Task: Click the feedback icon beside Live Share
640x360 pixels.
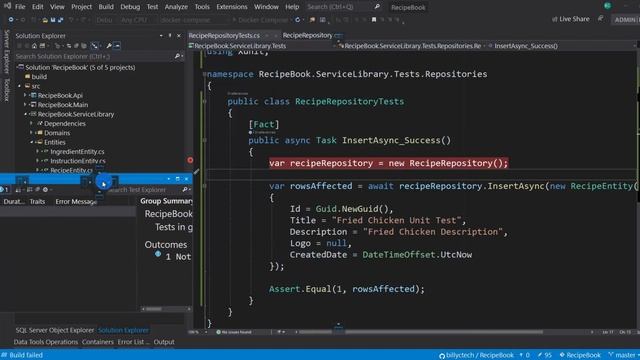Action: (x=601, y=19)
